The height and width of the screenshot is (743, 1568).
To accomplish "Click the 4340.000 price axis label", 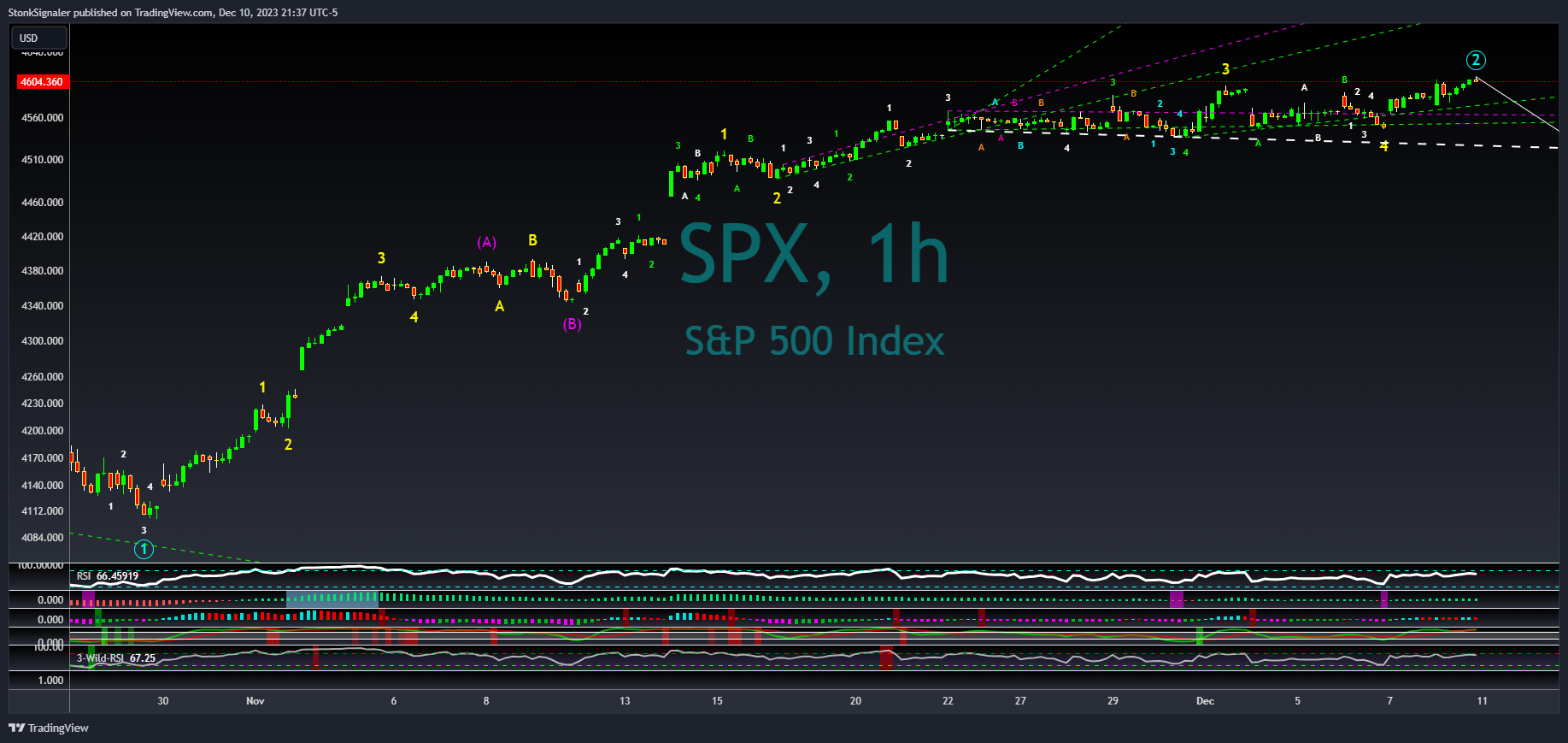I will [x=42, y=306].
